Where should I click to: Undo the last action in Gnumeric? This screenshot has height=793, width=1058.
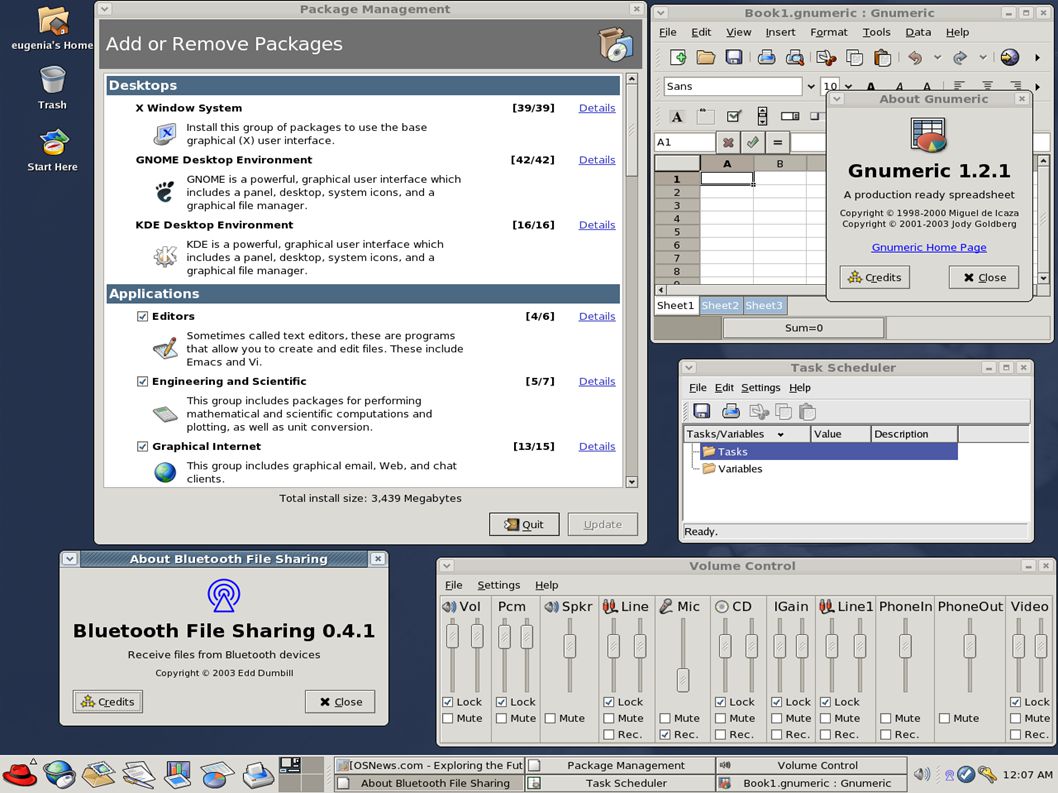pos(915,57)
